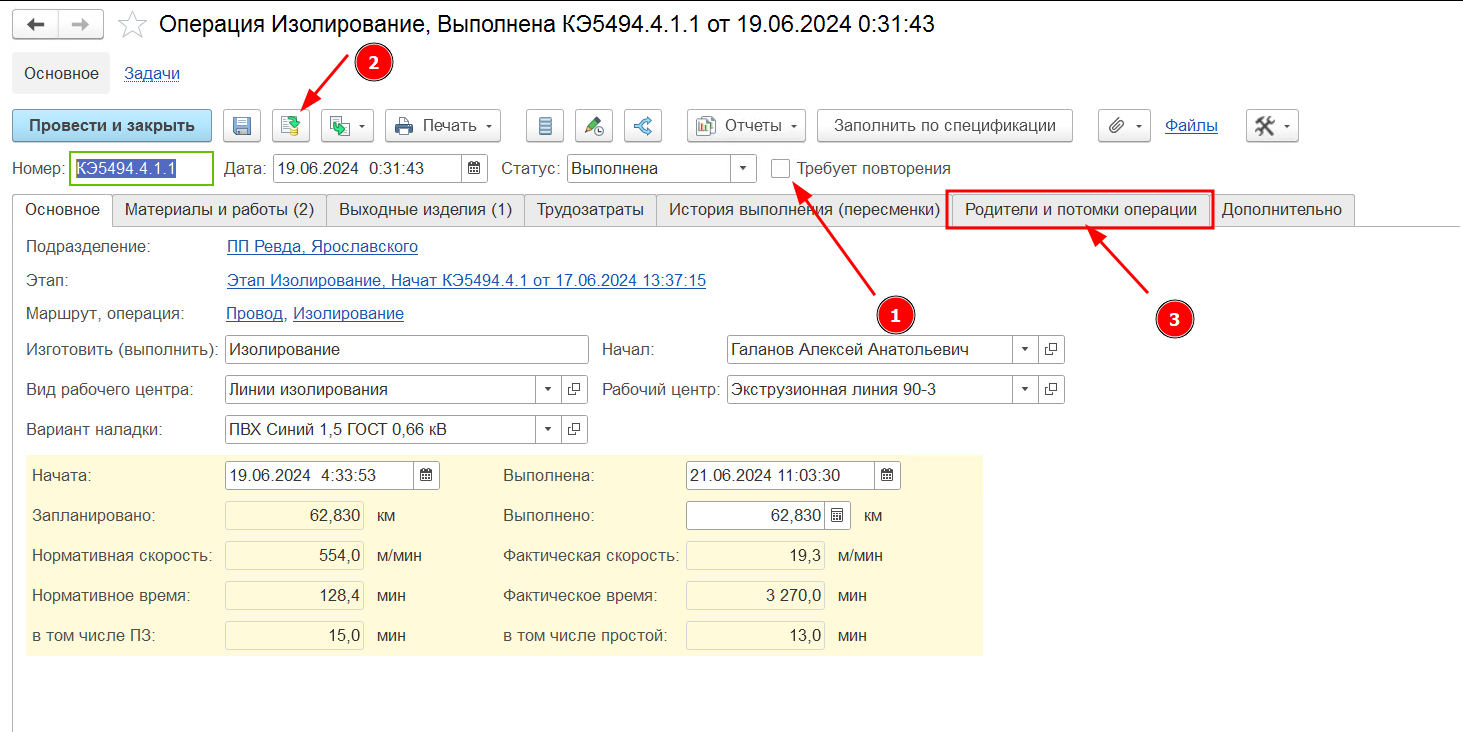Open ПП Ревда, Ярославского link

(322, 246)
